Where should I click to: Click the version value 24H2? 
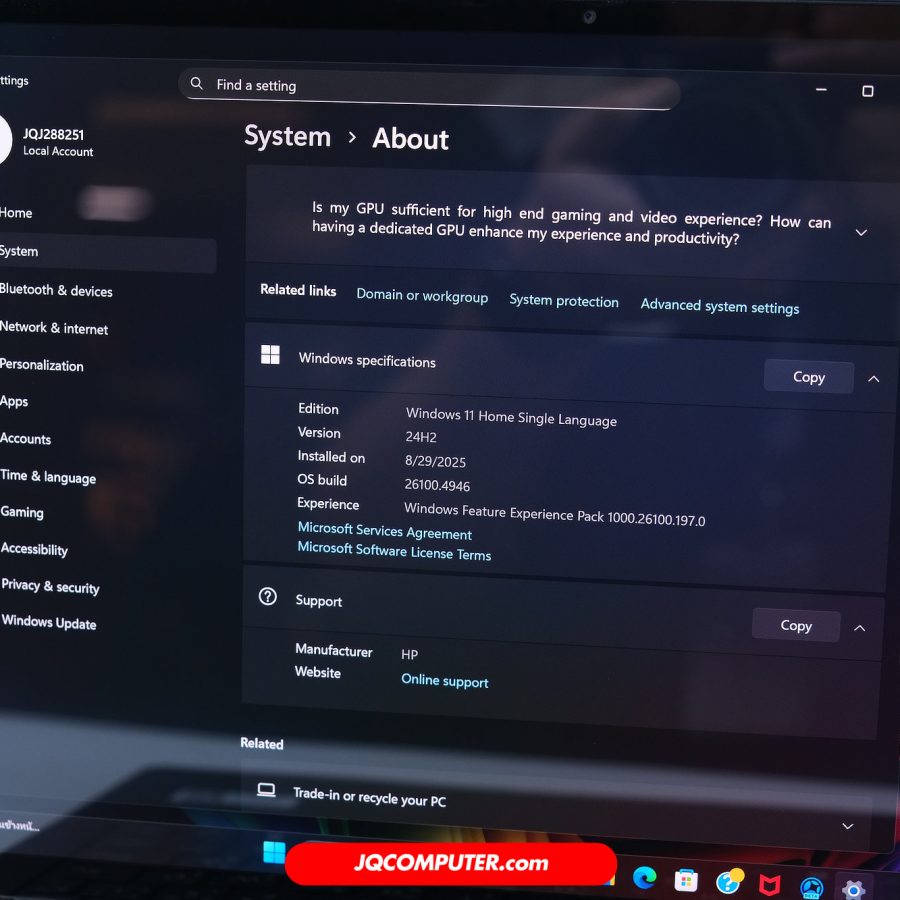pyautogui.click(x=421, y=437)
